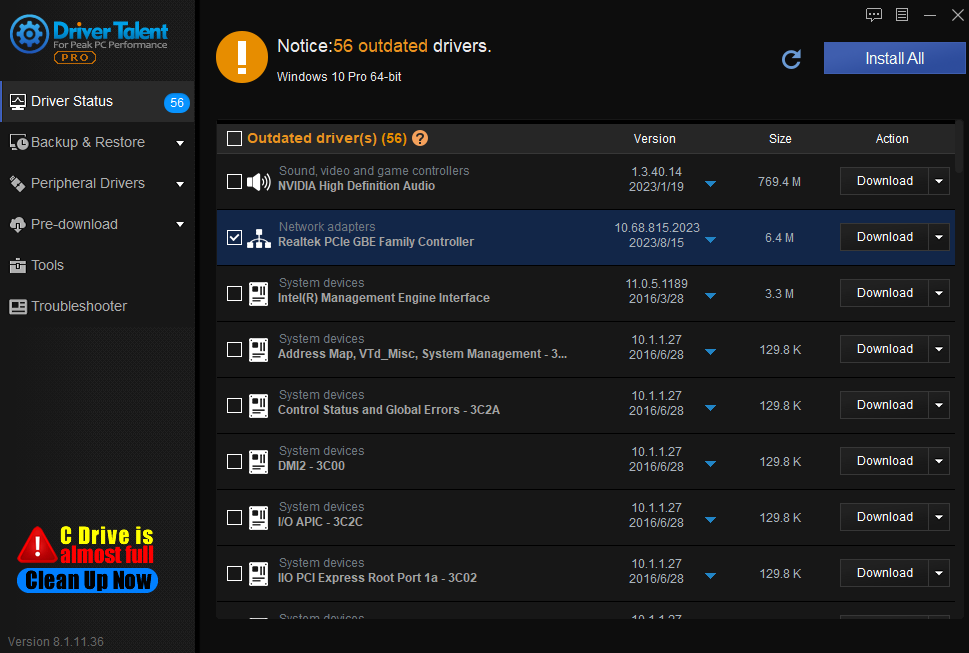
Task: Click the refresh scan icon
Action: [x=791, y=59]
